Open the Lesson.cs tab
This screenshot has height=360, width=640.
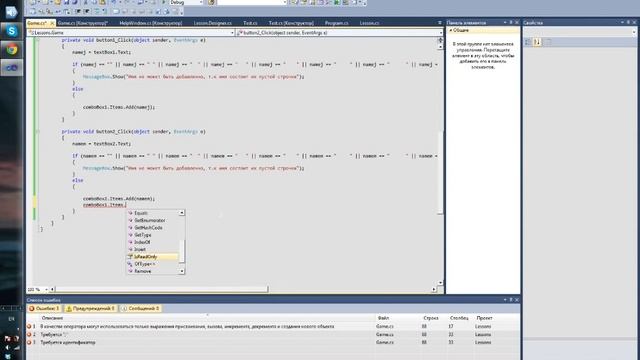coord(369,23)
